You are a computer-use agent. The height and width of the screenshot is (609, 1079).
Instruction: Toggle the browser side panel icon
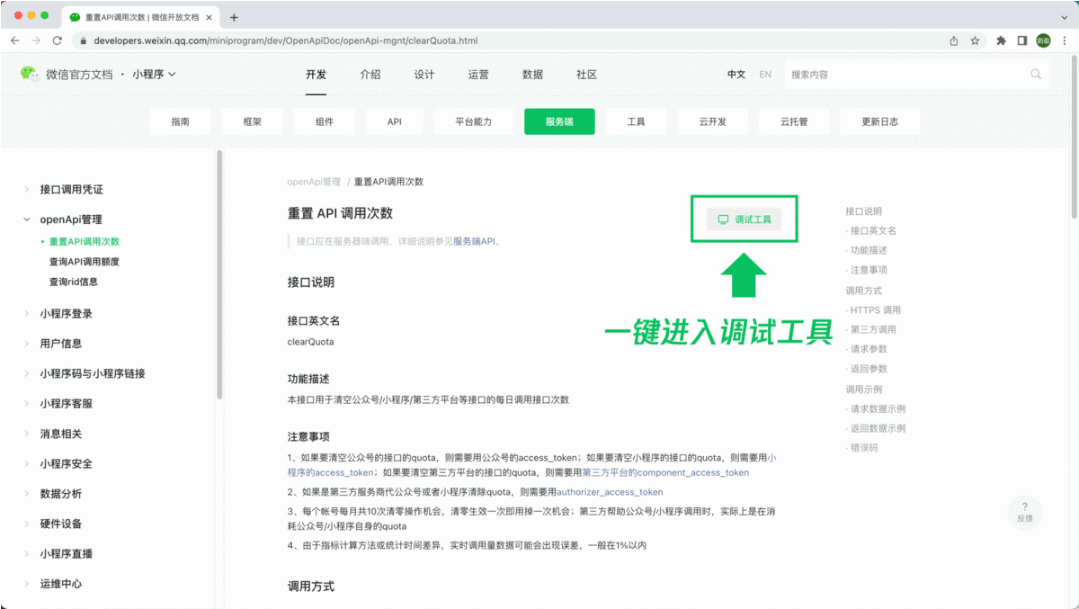[1023, 41]
